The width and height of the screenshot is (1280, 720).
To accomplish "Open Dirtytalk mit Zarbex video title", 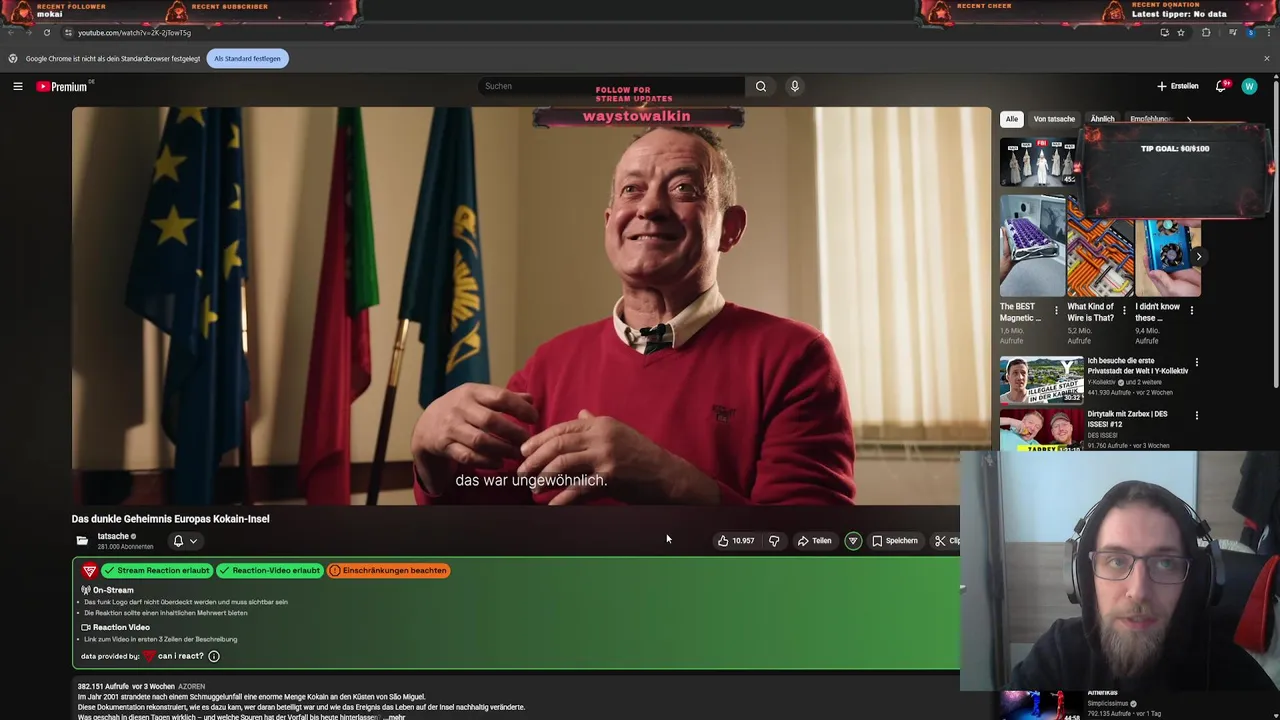I will 1128,419.
